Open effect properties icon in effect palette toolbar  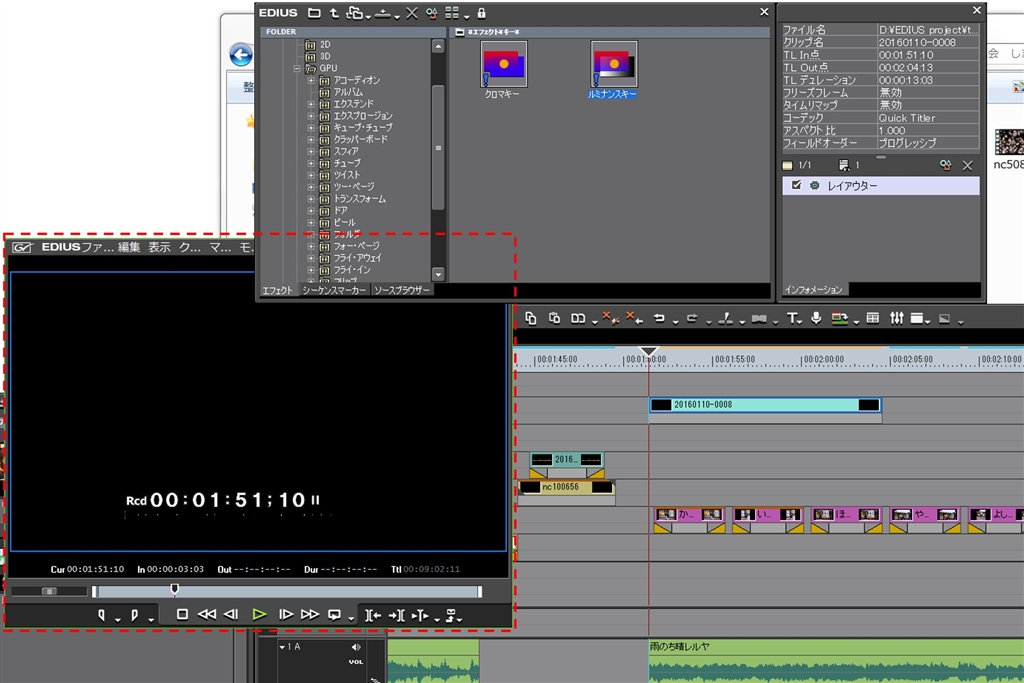tap(431, 13)
